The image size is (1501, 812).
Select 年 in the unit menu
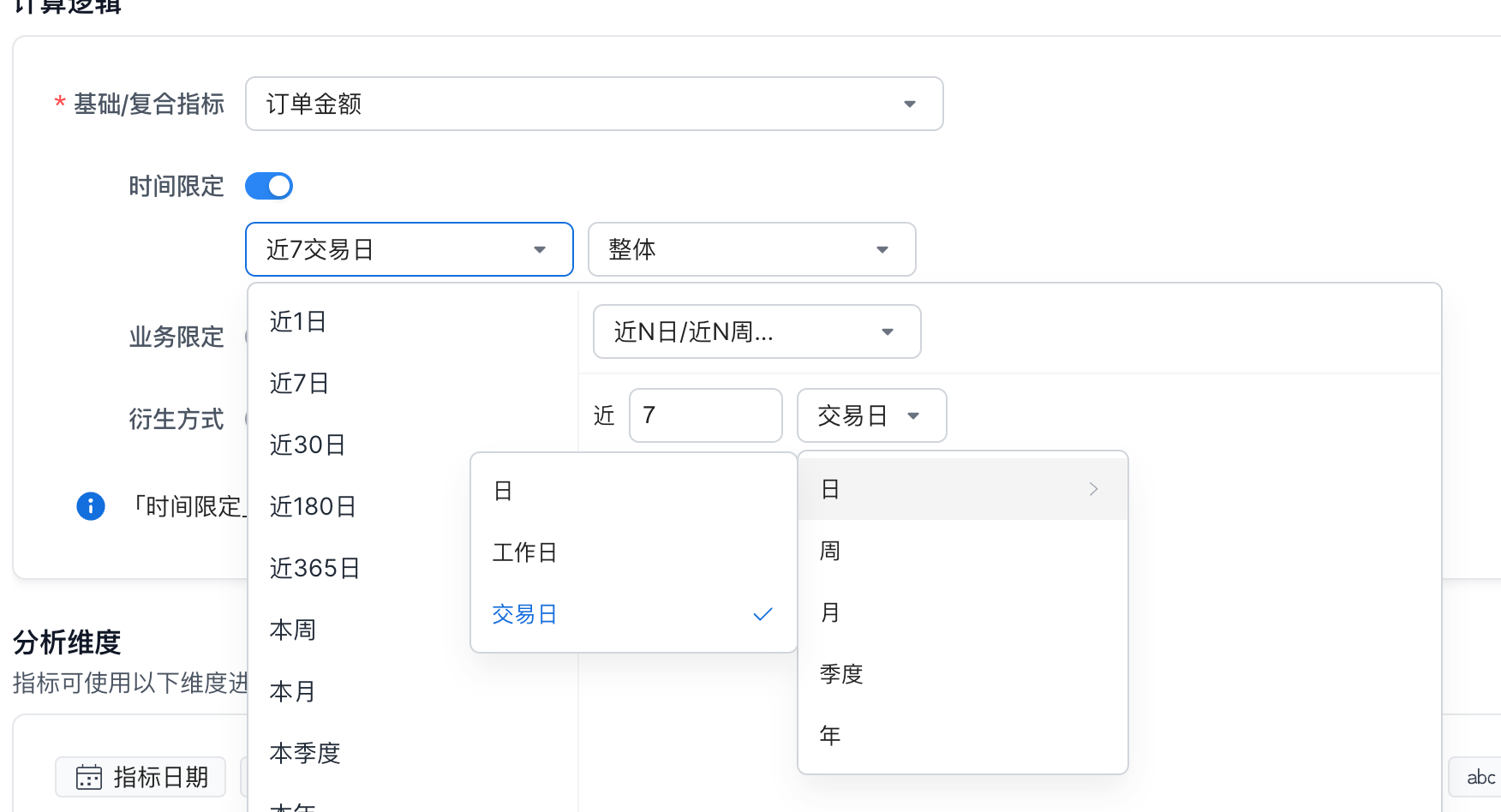830,735
